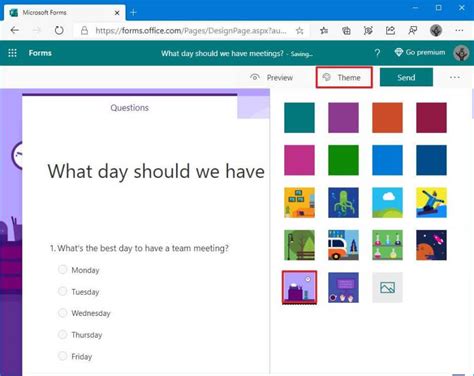The image size is (474, 376).
Task: Upload a custom theme image
Action: click(x=387, y=287)
